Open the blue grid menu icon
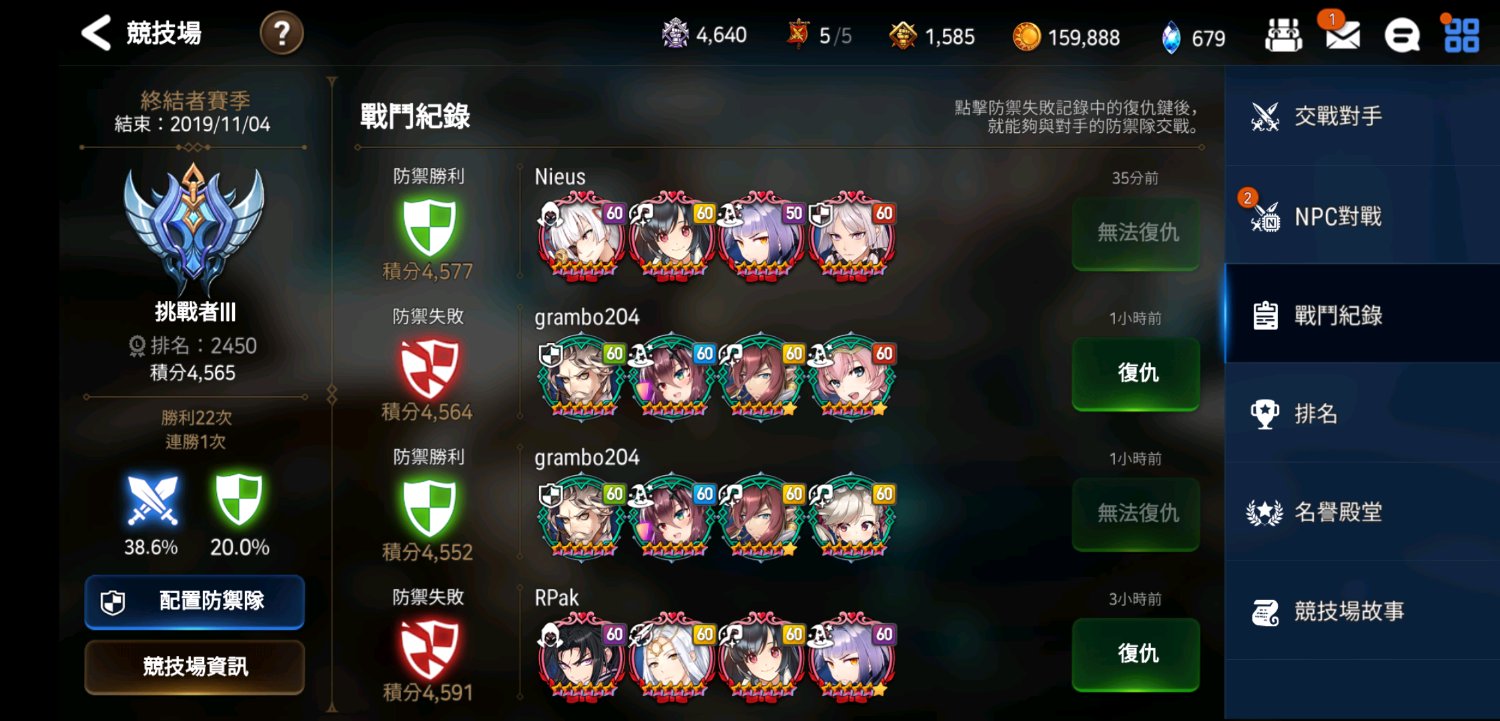The height and width of the screenshot is (721, 1500). click(x=1462, y=35)
